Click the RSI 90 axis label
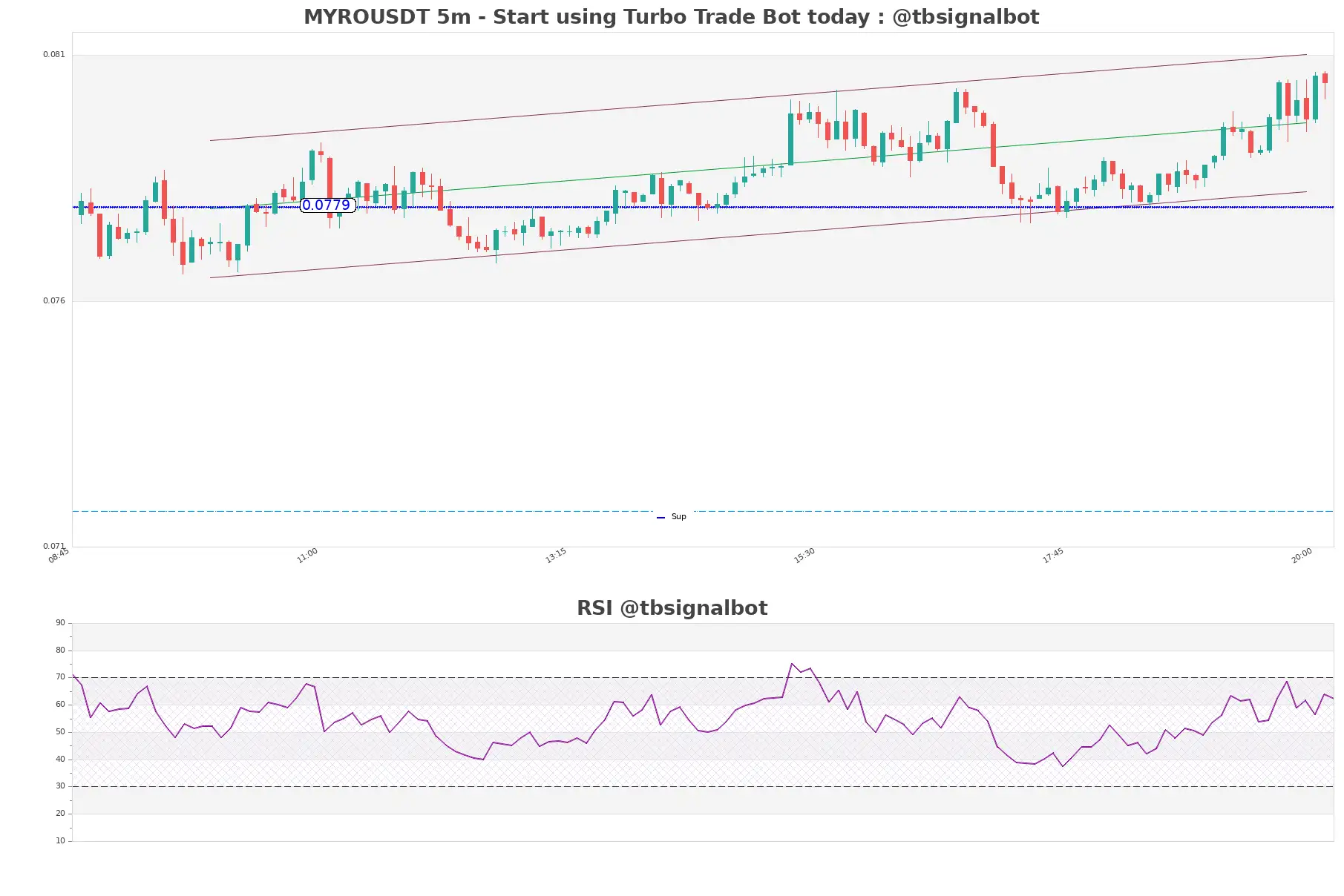 60,623
